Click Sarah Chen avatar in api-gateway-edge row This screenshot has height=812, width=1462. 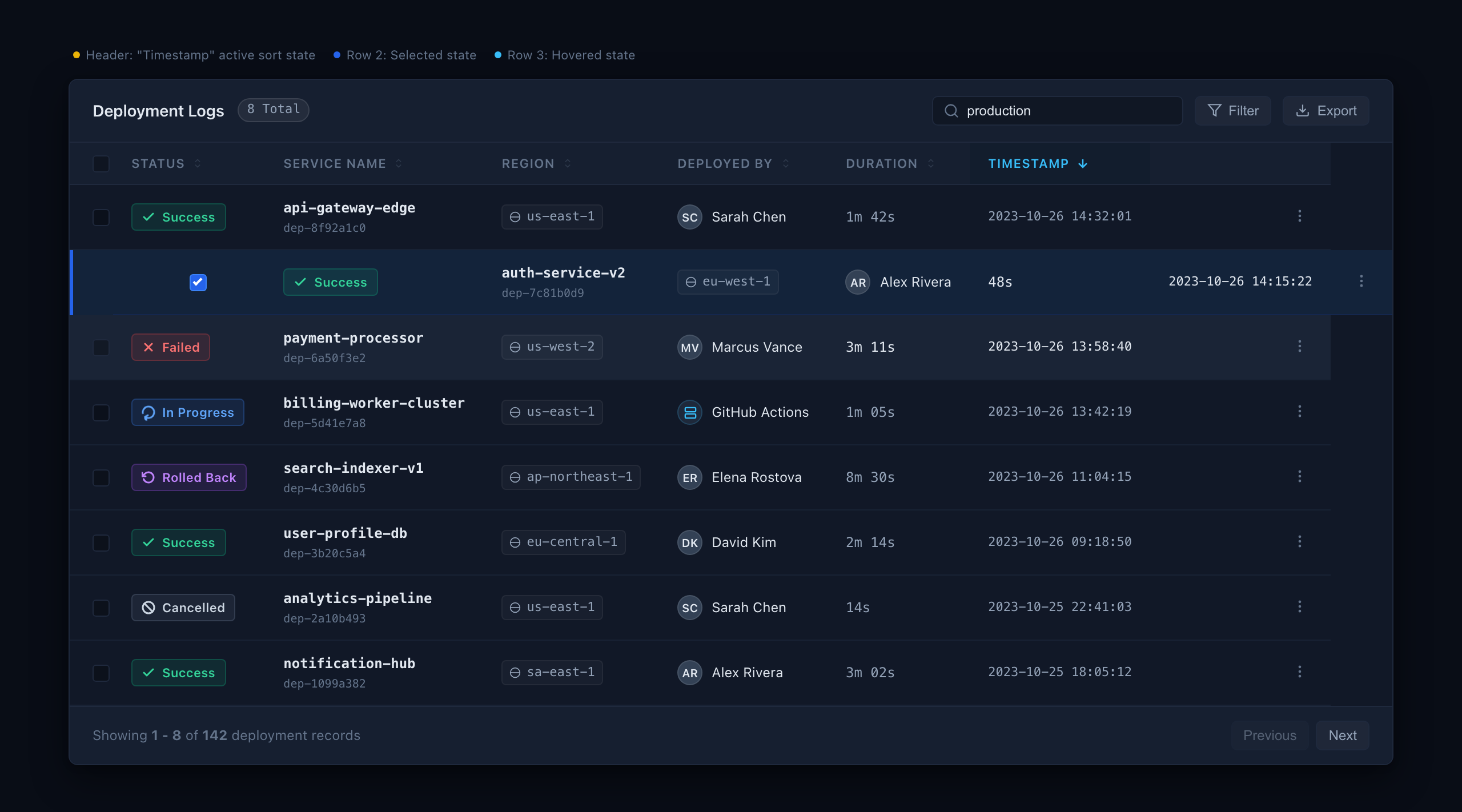point(690,217)
